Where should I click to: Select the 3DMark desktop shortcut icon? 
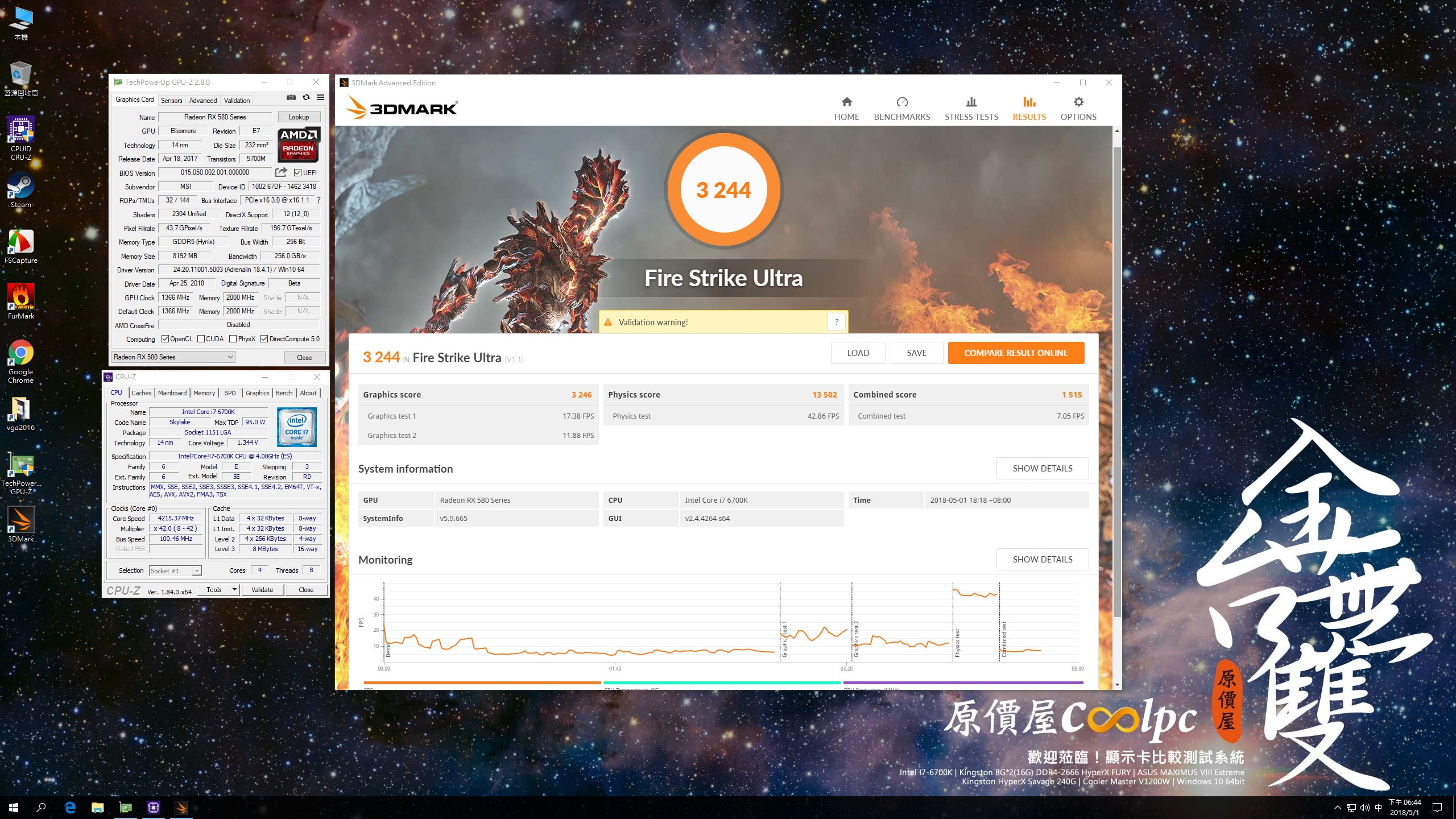click(x=21, y=525)
